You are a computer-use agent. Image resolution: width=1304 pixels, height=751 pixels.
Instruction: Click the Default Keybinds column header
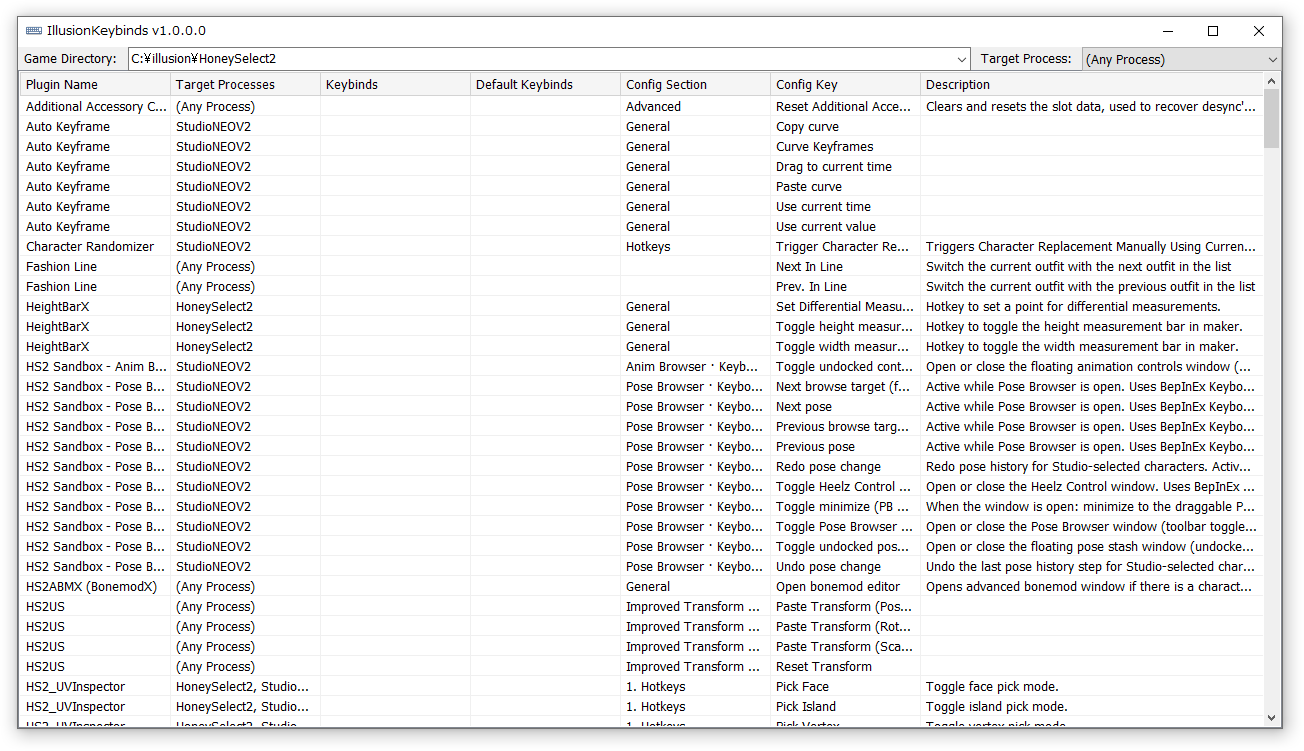(546, 85)
